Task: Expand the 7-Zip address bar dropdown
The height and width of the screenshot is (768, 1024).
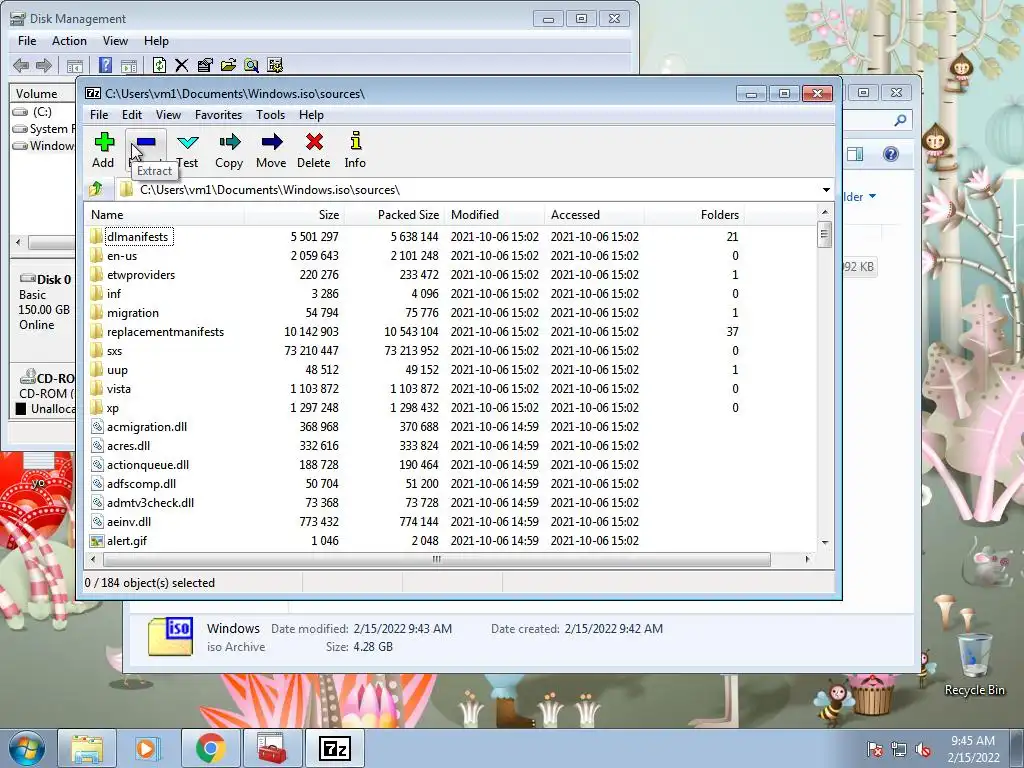Action: pyautogui.click(x=826, y=190)
